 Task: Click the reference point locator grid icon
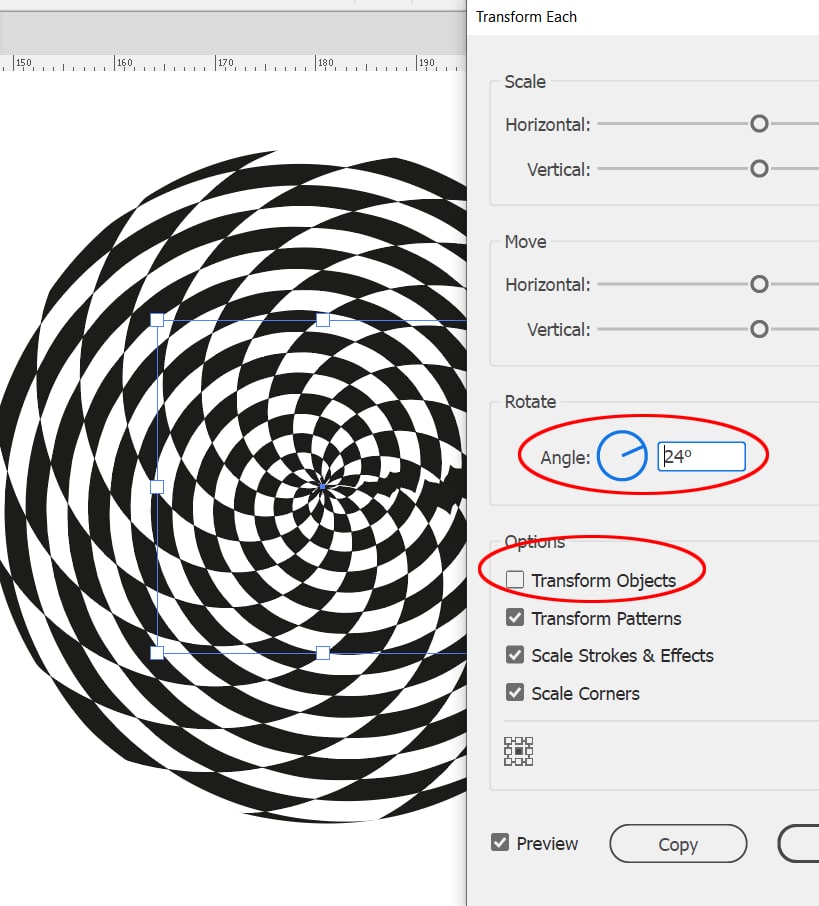click(518, 751)
